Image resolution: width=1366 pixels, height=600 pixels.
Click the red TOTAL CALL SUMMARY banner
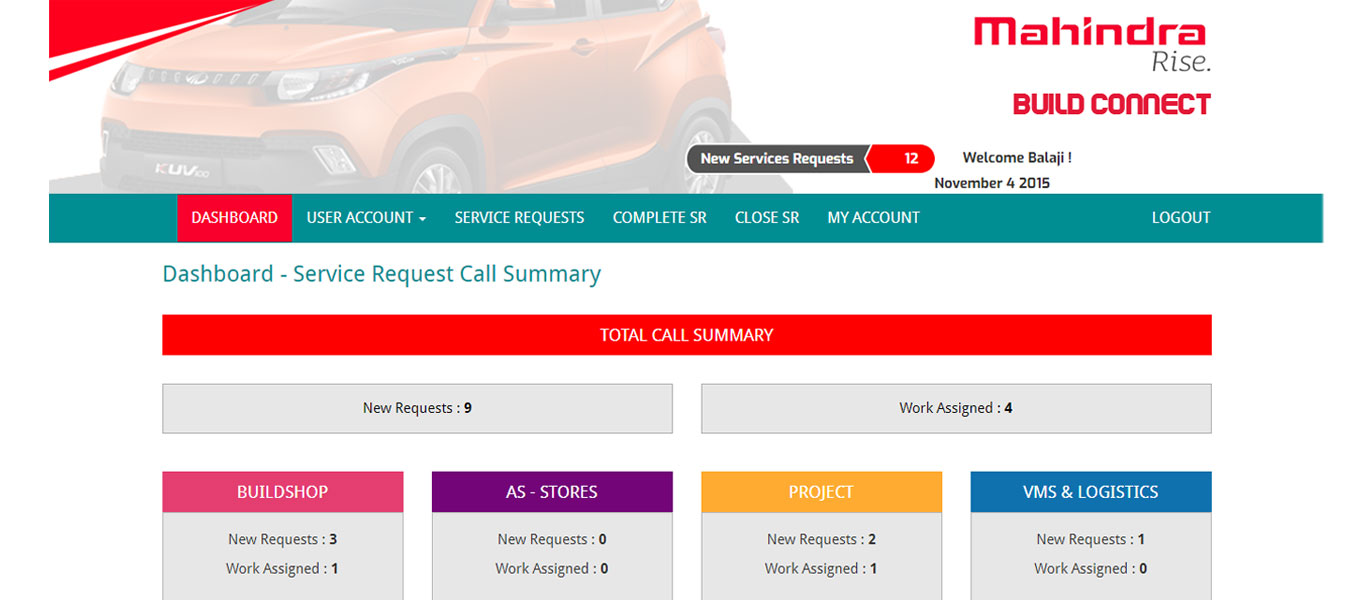click(687, 335)
